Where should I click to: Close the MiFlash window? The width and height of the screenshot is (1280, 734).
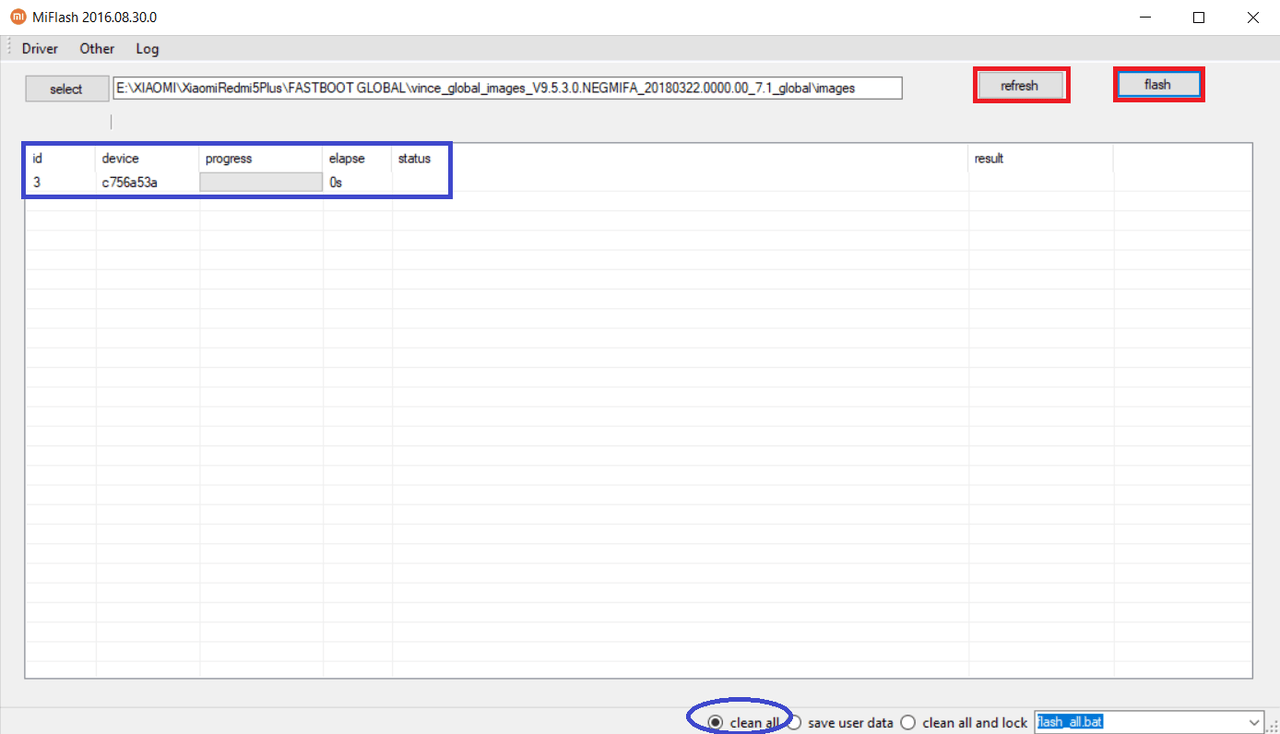(1253, 17)
